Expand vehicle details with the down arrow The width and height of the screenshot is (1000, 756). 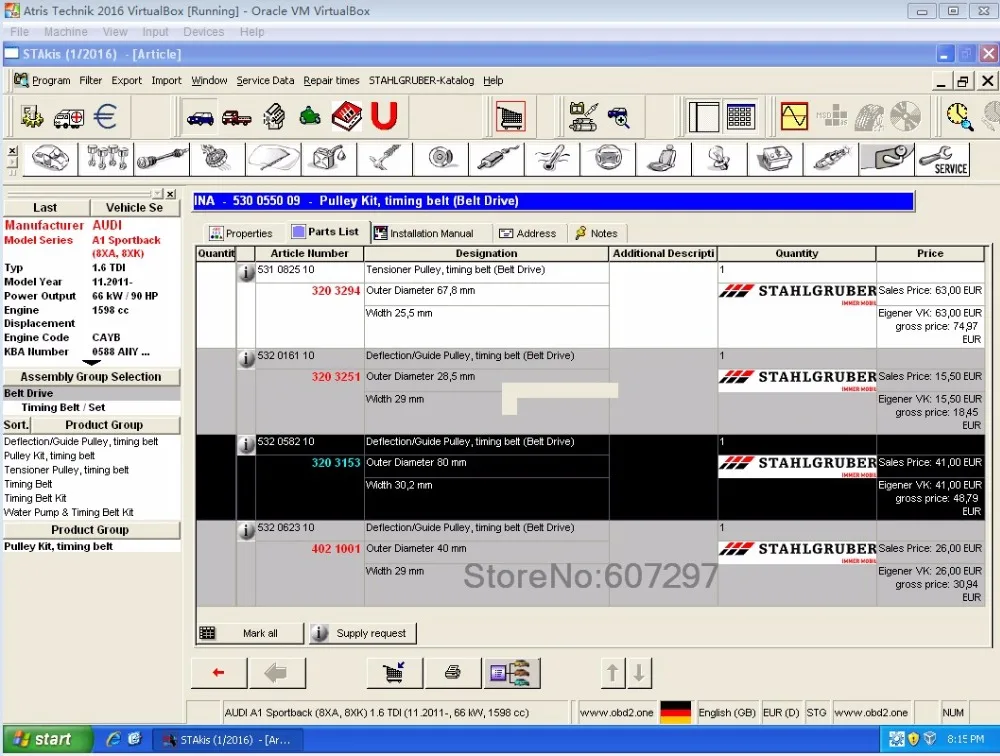click(x=91, y=362)
